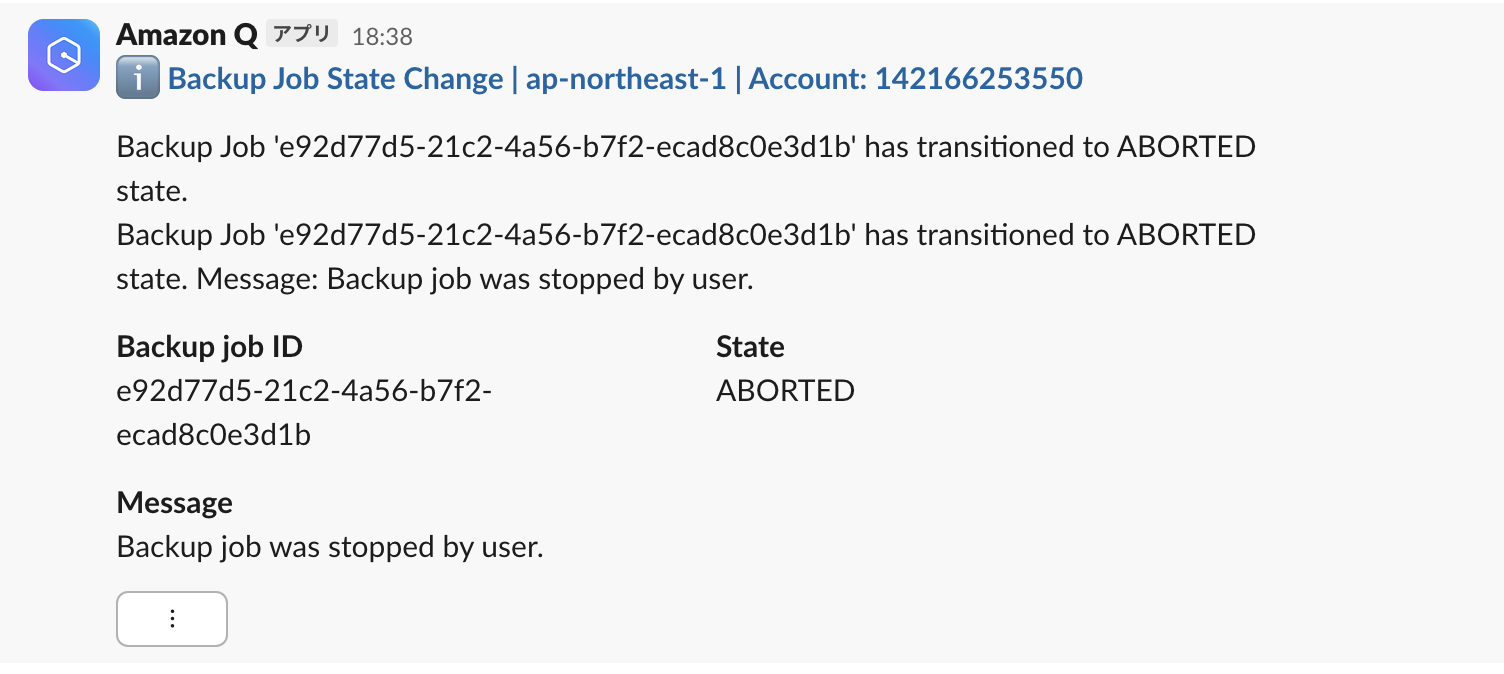Click the job ID value under Backup job ID
This screenshot has width=1504, height=674.
[304, 391]
